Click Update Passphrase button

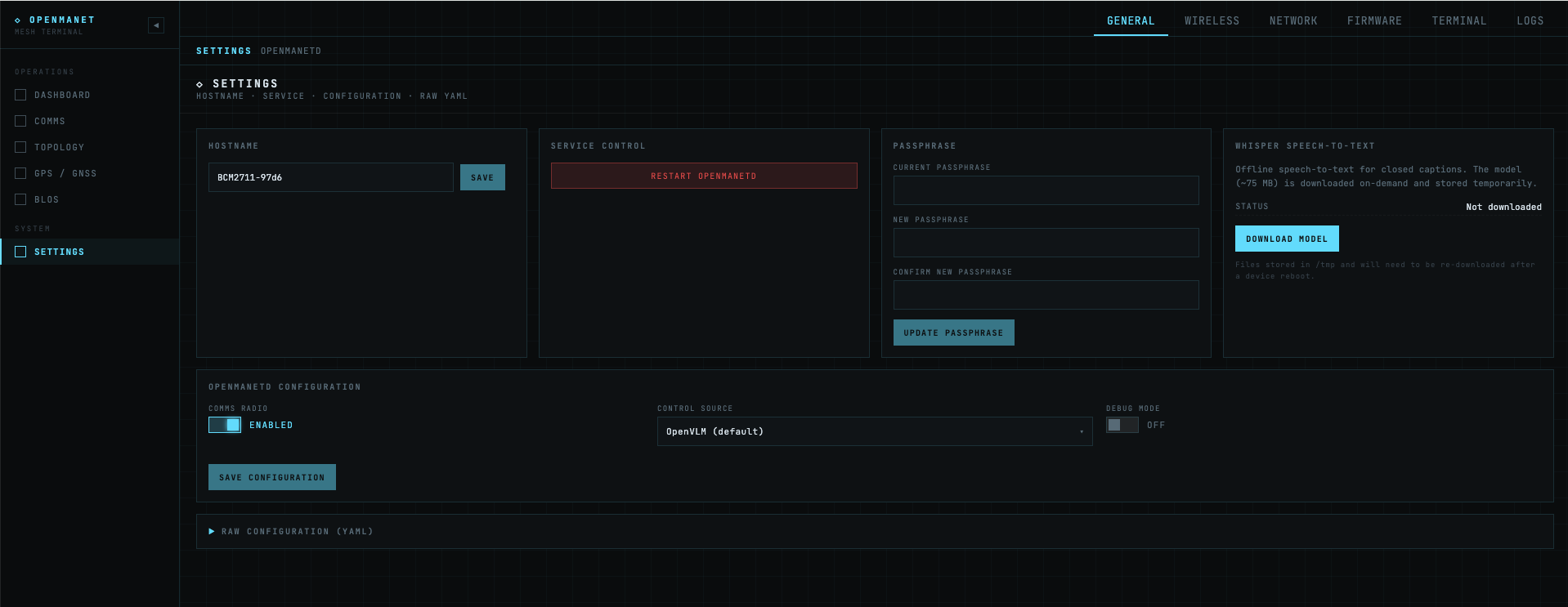(x=953, y=333)
